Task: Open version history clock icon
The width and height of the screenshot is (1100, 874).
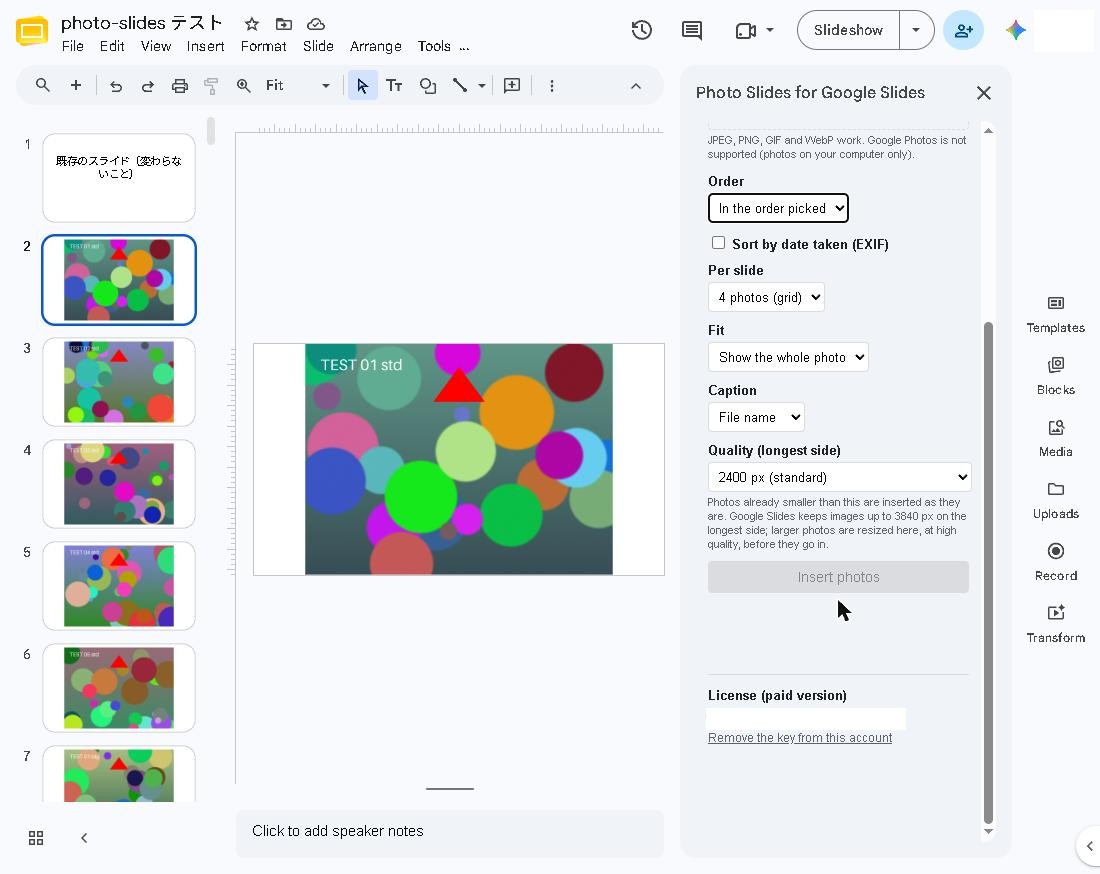Action: (x=641, y=30)
